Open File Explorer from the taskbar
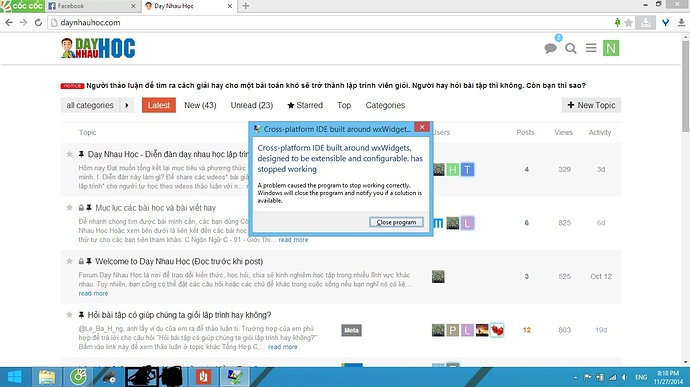 47,377
